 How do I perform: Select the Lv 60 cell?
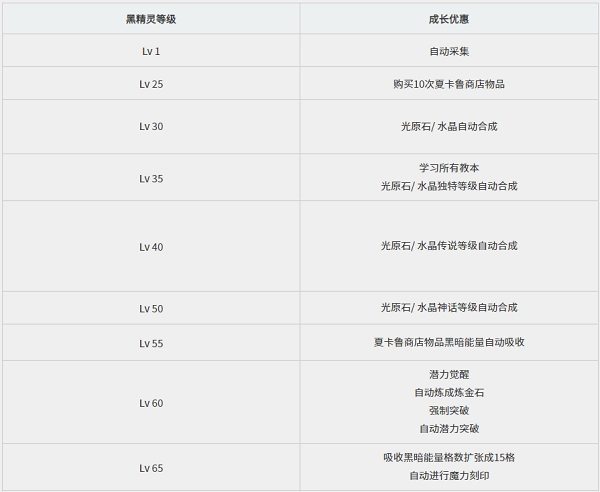click(x=151, y=402)
